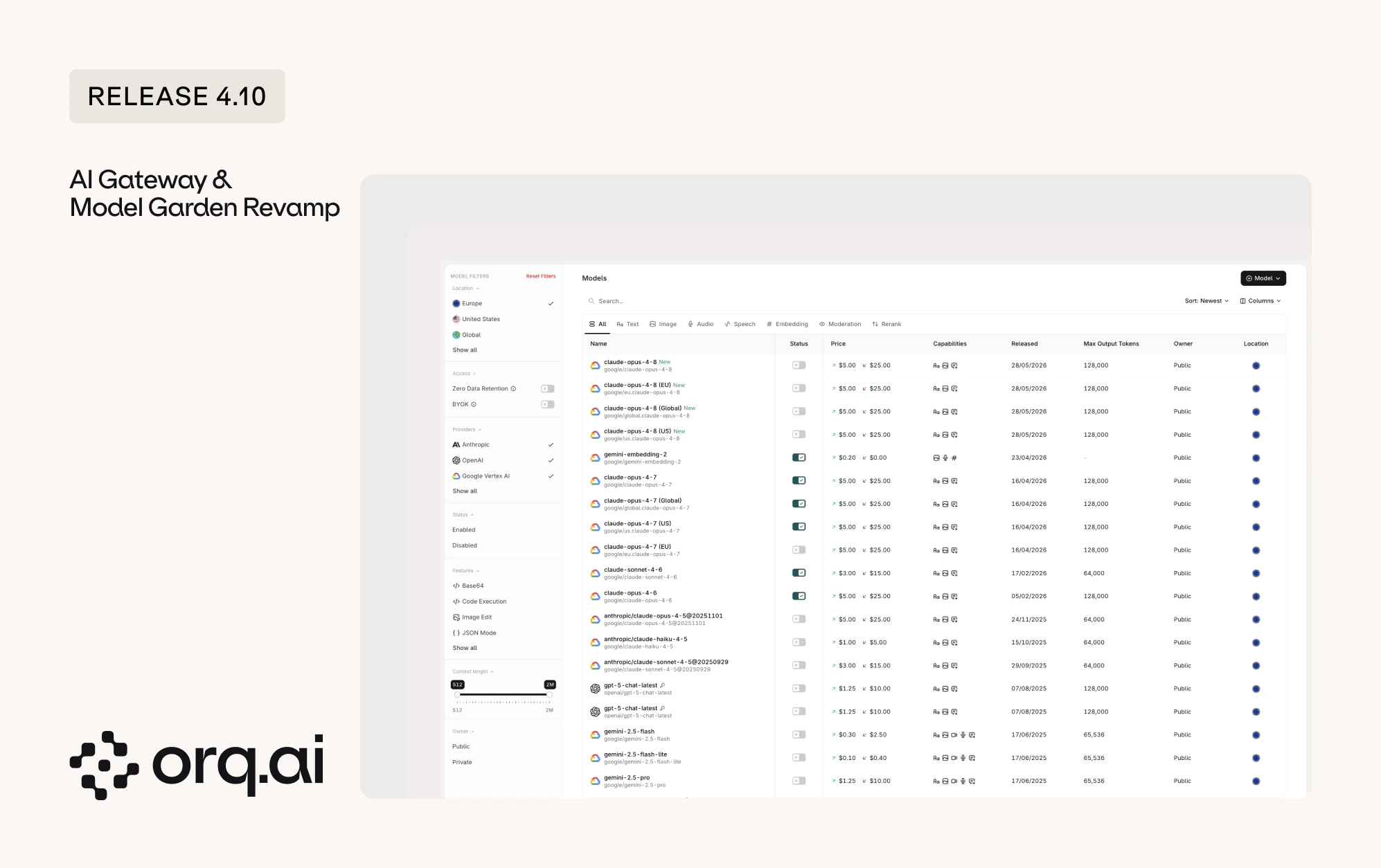Click the Max Output Tokens column header
The width and height of the screenshot is (1381, 868).
point(1111,344)
